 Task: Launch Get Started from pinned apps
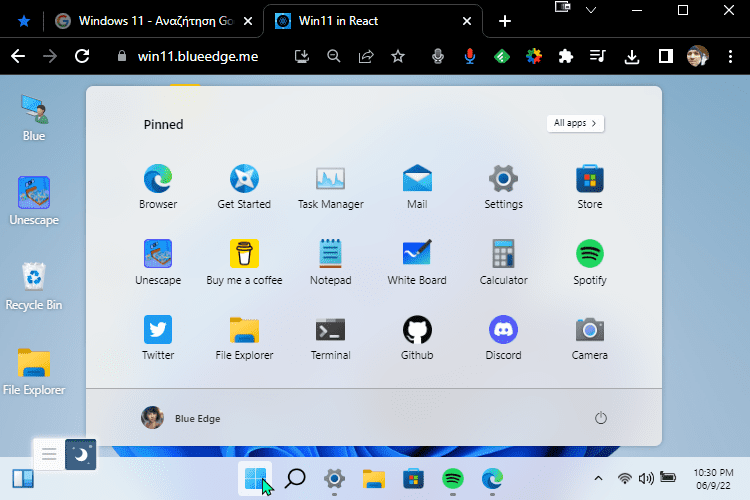244,187
